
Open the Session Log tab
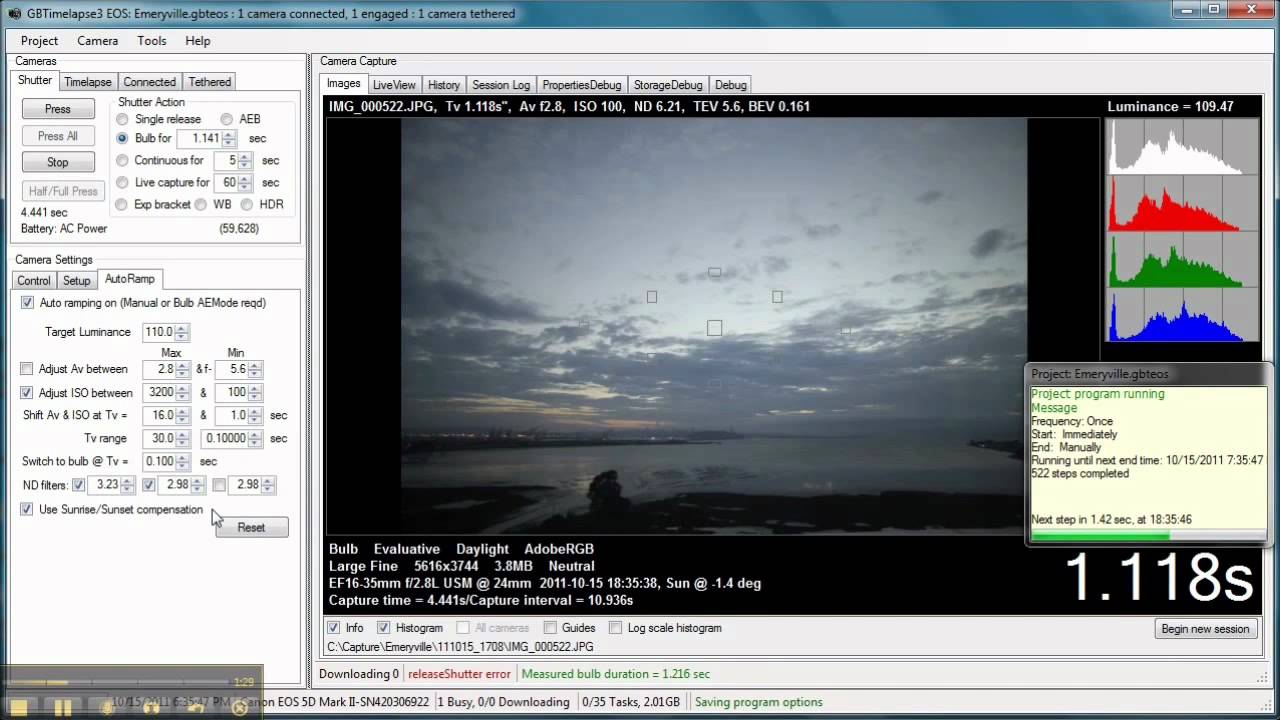501,85
